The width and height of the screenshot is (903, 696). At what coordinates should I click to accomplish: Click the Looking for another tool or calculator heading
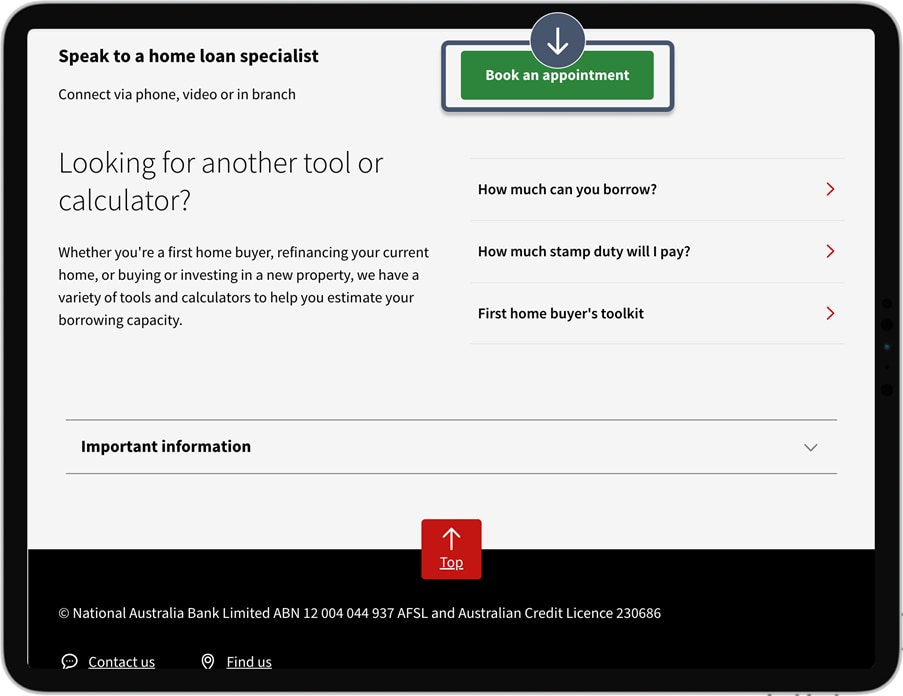220,182
